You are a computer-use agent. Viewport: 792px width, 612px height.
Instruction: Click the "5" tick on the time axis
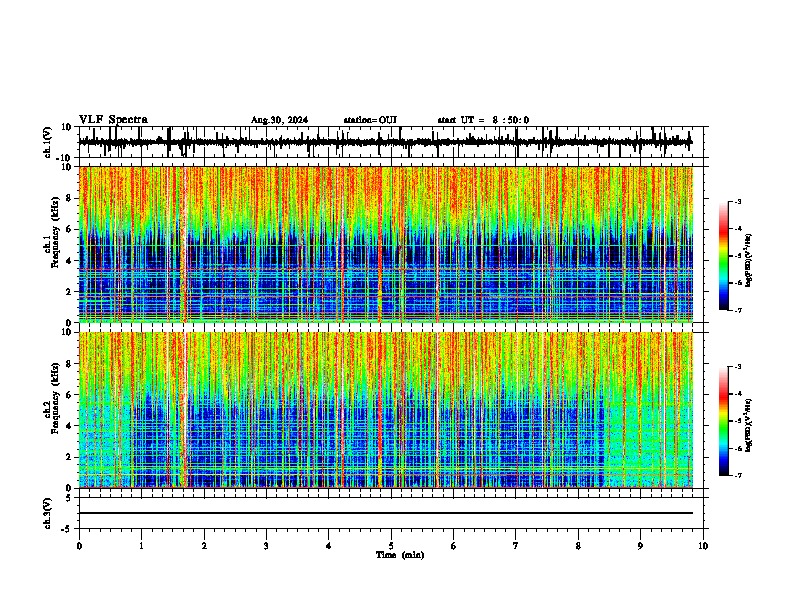tap(391, 546)
